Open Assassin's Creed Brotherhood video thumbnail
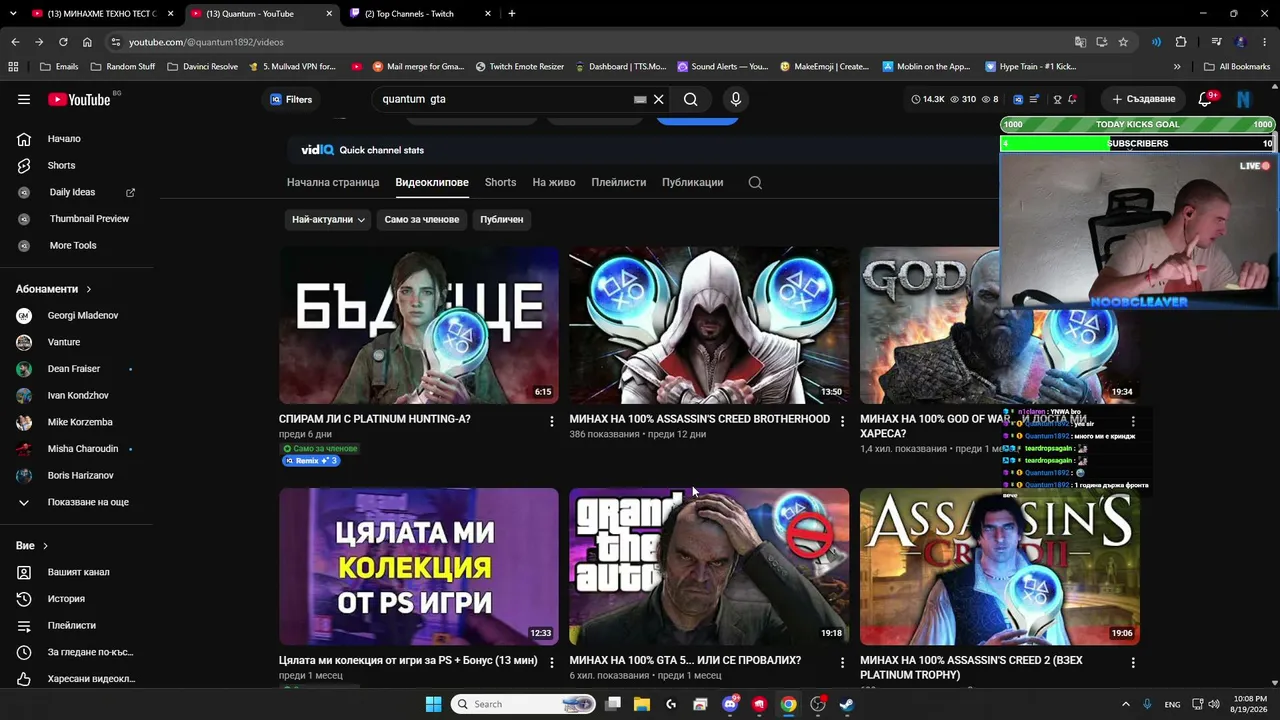 [x=709, y=325]
